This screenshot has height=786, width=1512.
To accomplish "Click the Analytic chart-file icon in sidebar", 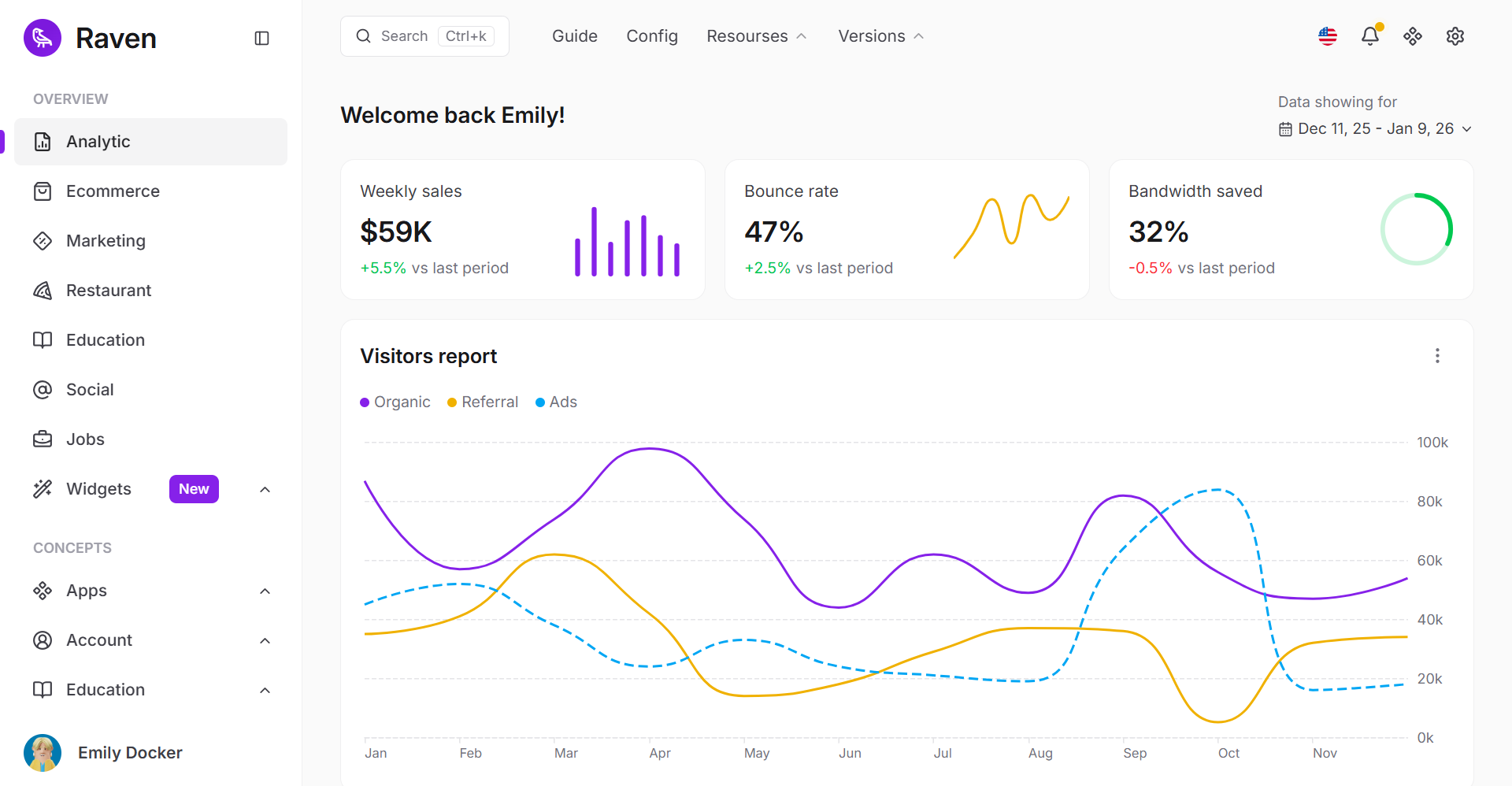I will [43, 142].
